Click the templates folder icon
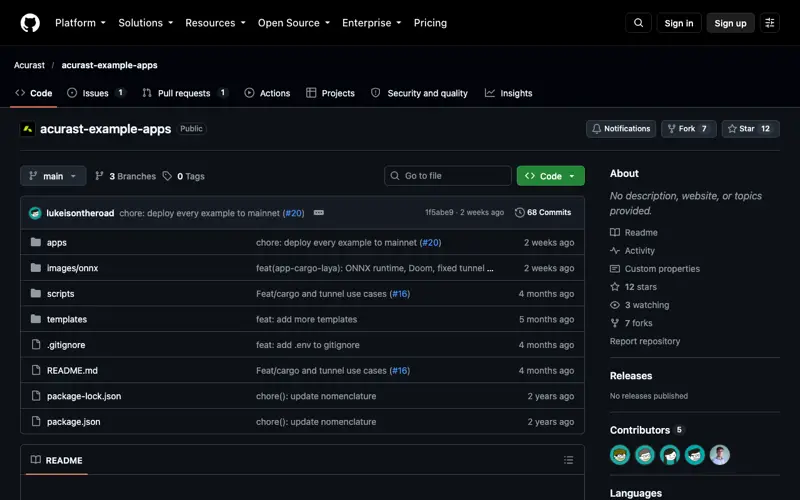Viewport: 800px width, 500px height. coord(36,319)
